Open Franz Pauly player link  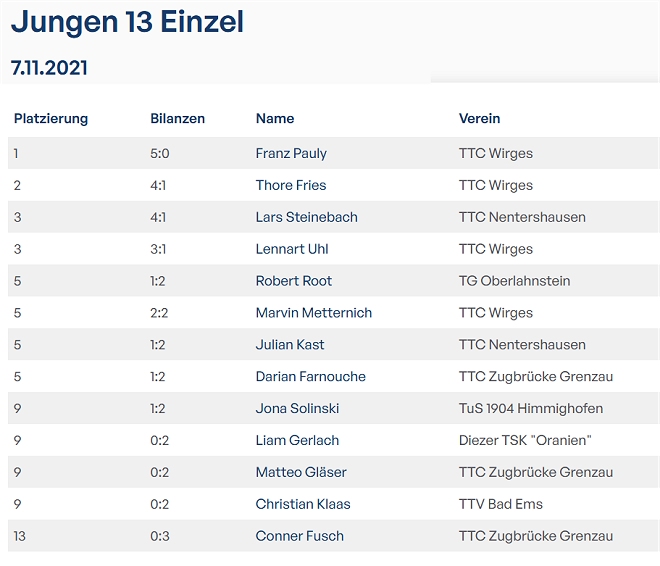tap(291, 153)
